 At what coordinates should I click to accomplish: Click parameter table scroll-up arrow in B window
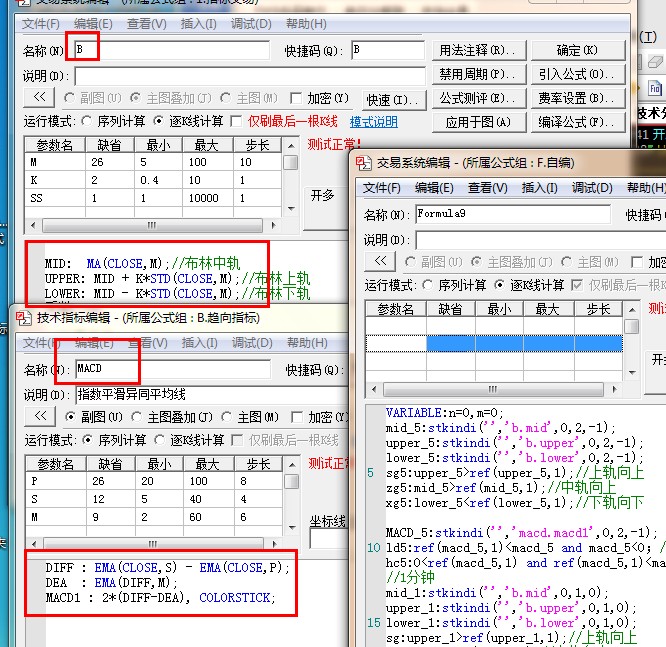tap(291, 146)
